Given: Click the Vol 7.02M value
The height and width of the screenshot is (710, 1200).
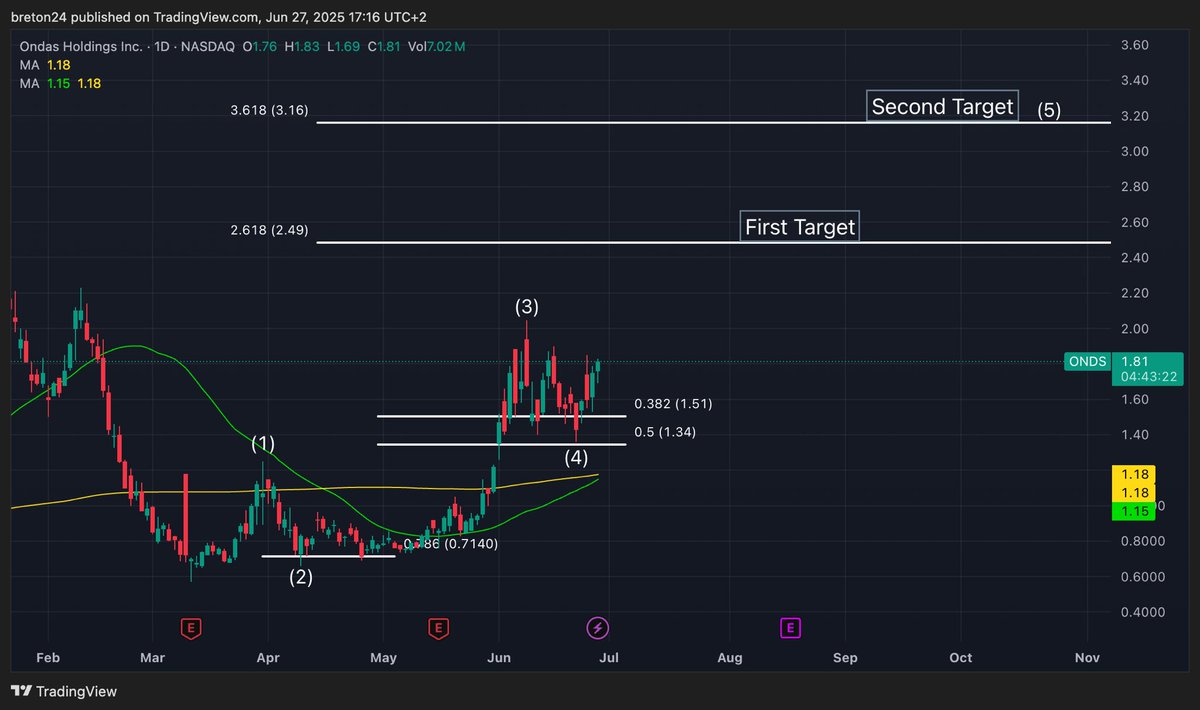Looking at the screenshot, I should click(x=436, y=46).
